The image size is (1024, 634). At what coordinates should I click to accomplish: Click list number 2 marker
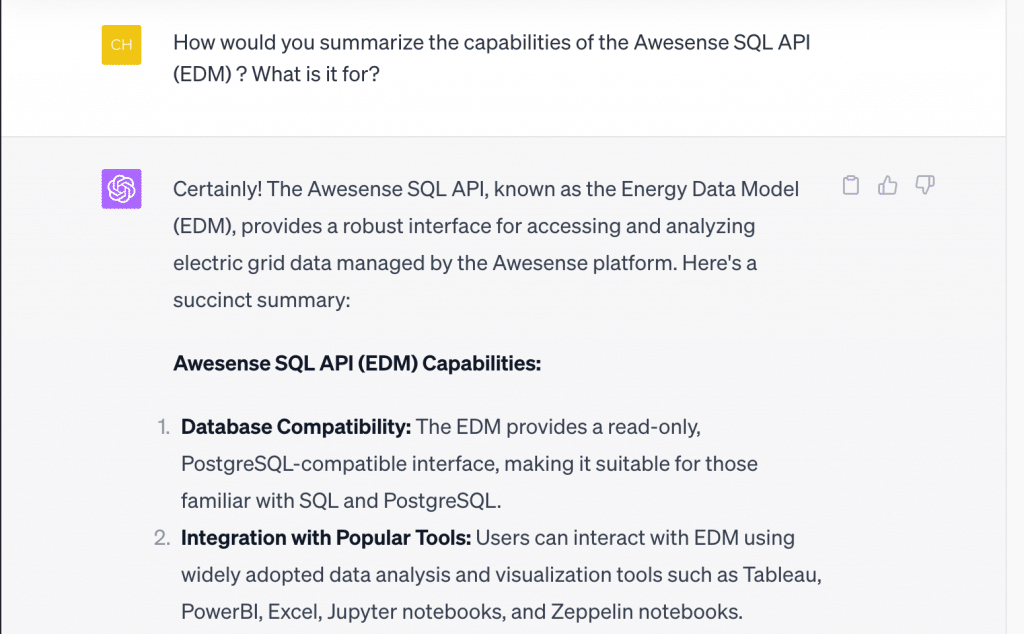click(x=162, y=538)
